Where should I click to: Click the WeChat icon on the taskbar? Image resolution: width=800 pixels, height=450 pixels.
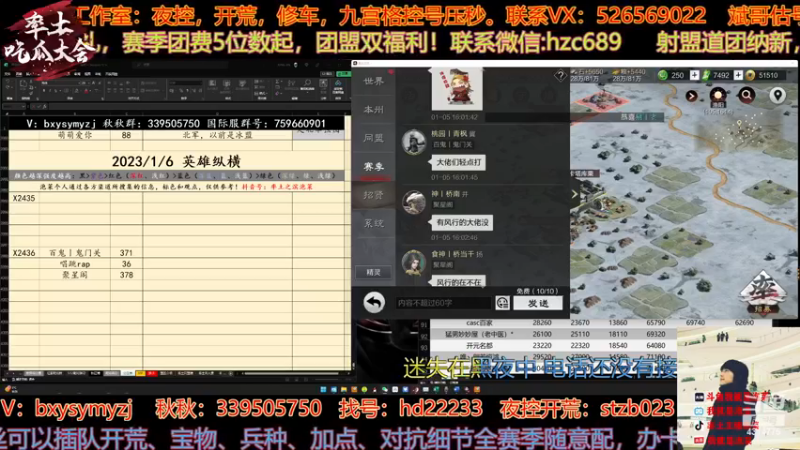click(x=385, y=390)
